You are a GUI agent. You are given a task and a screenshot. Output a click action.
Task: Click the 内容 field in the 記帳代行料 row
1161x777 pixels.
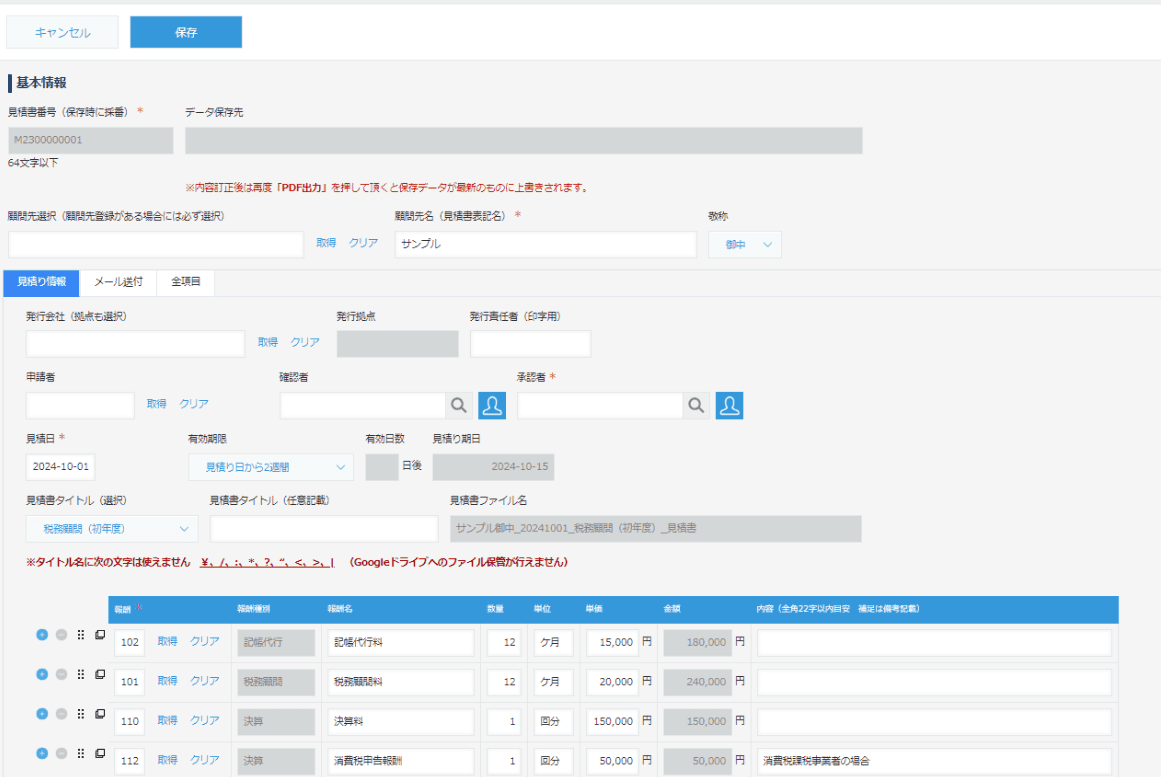coord(934,642)
